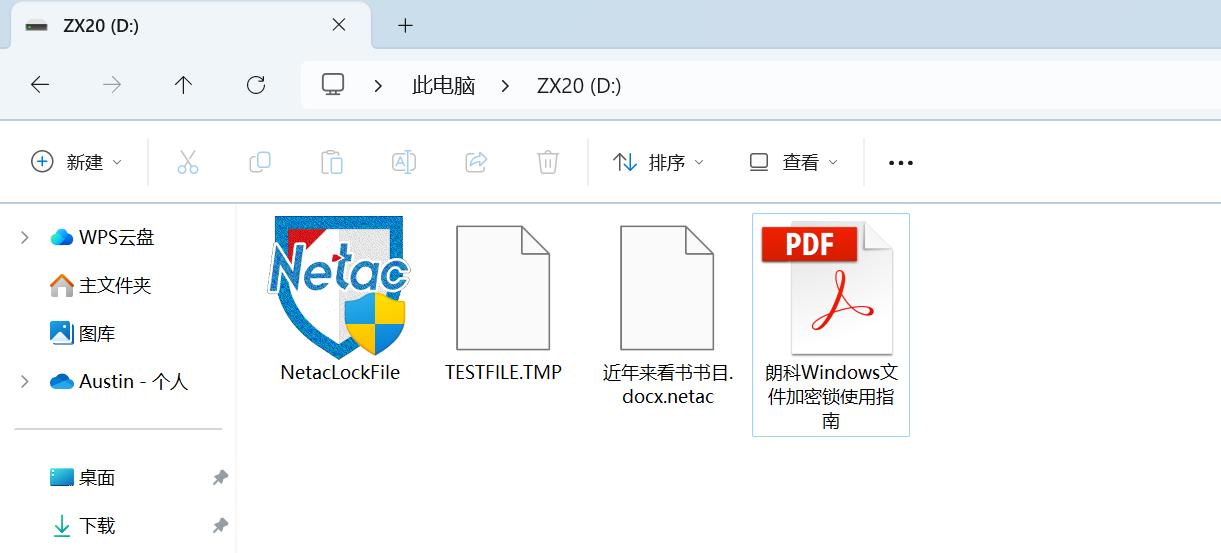Open the 新建 dropdown menu
The width and height of the screenshot is (1221, 553).
(x=77, y=162)
